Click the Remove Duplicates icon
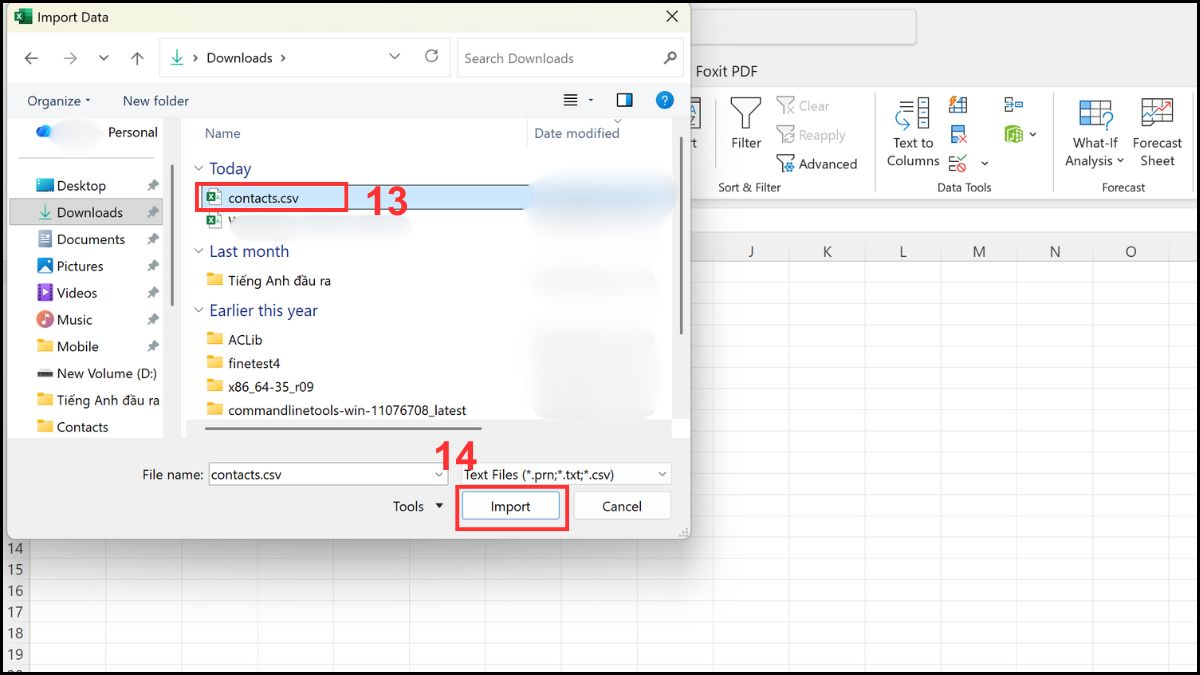Screen dimensions: 1200x675 (x=958, y=133)
